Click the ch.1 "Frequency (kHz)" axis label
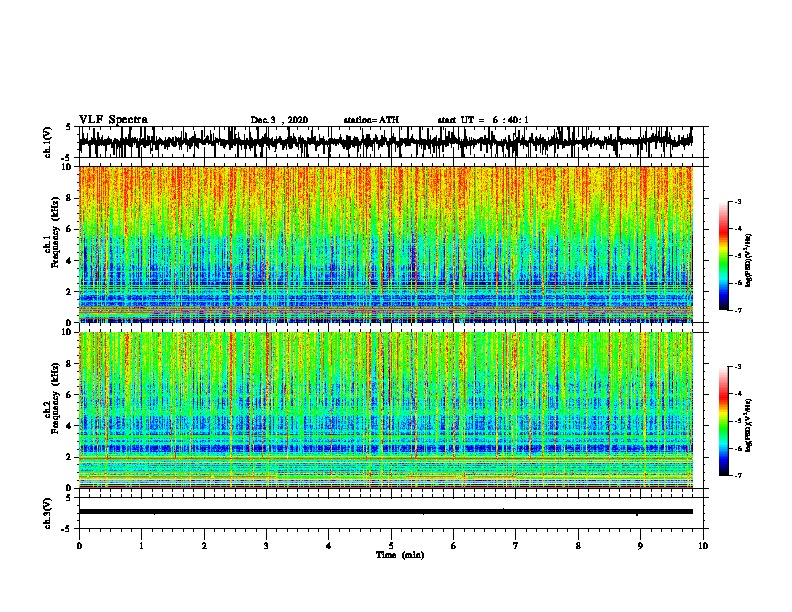This screenshot has width=792, height=612. 55,232
